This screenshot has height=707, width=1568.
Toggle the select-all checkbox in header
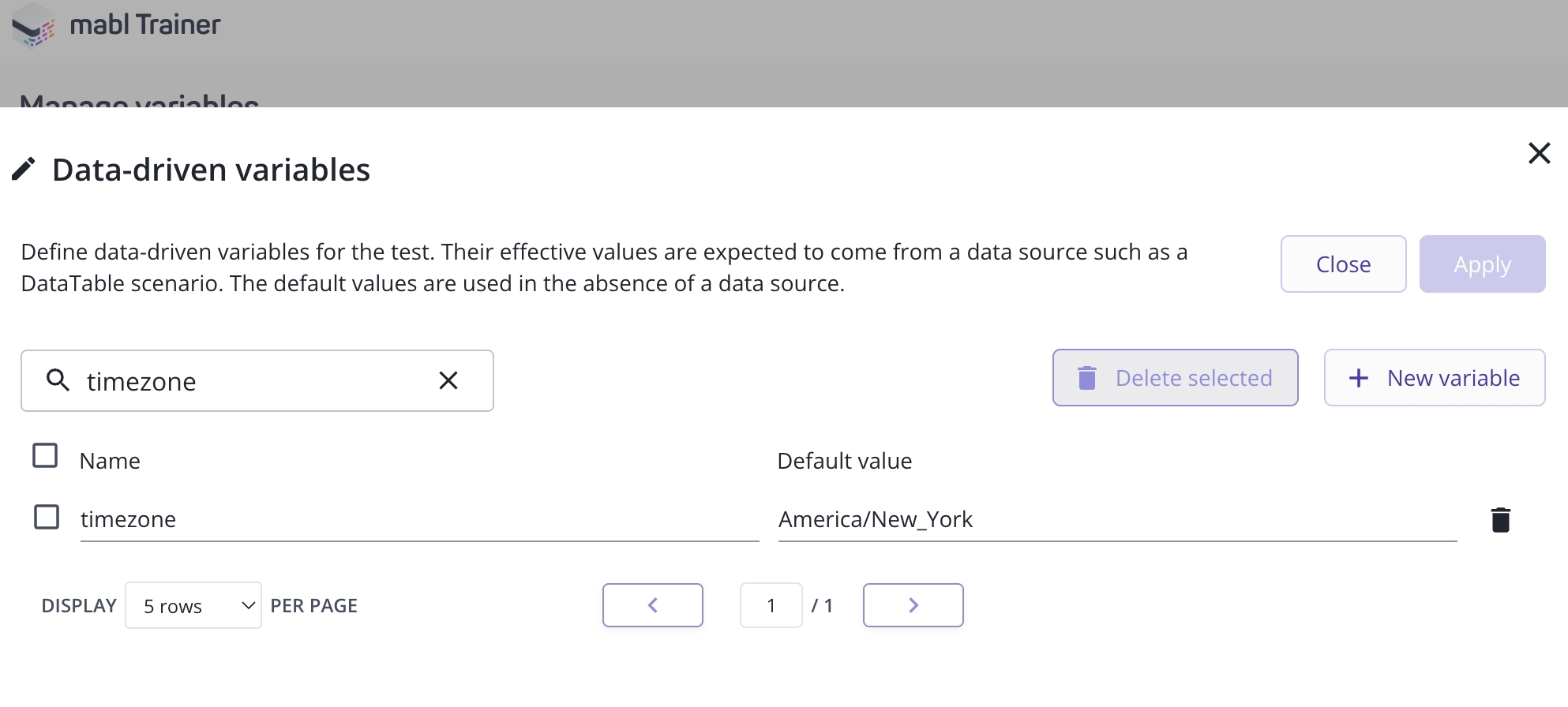[45, 455]
